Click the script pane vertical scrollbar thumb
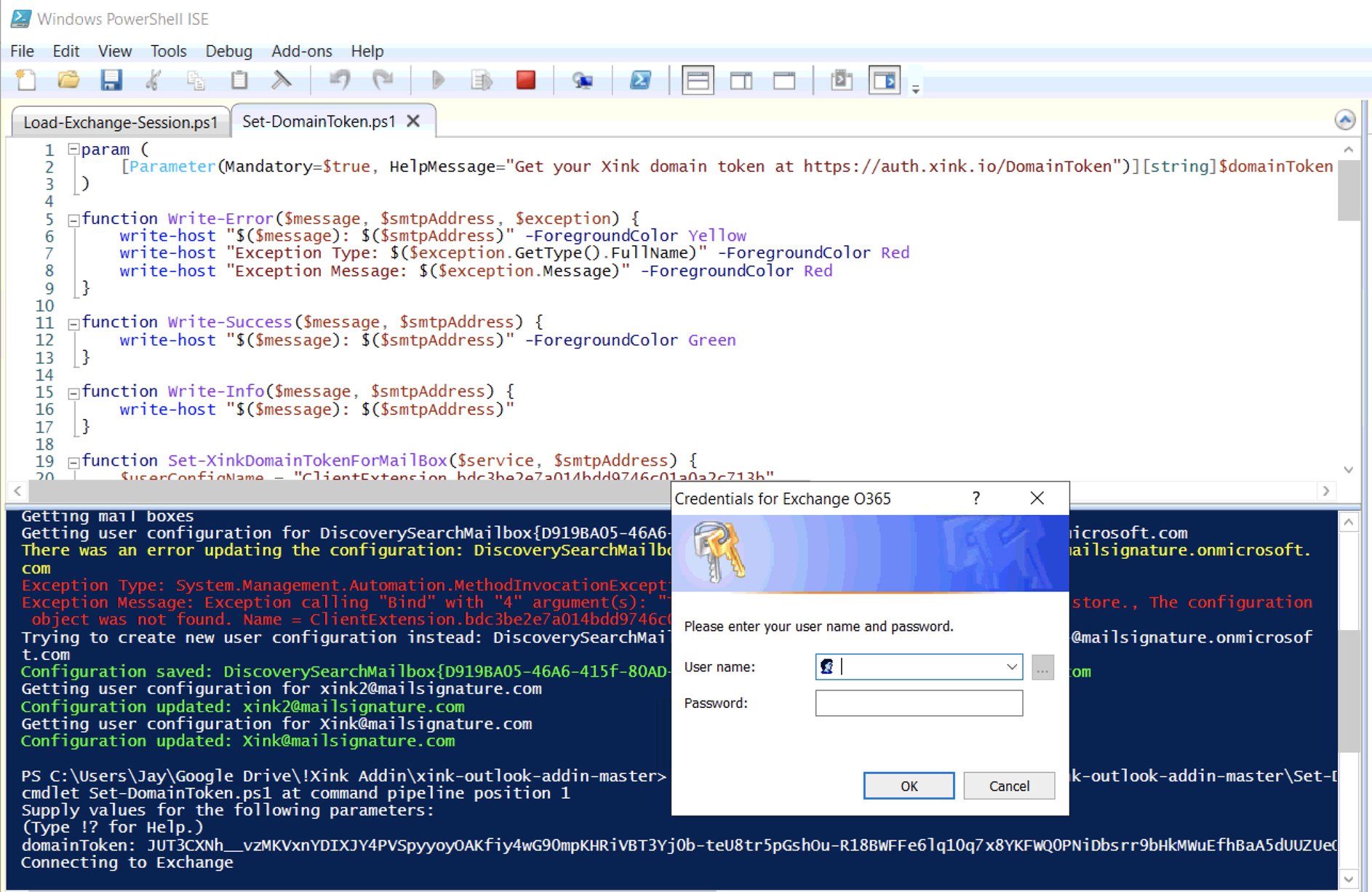The width and height of the screenshot is (1372, 892). tap(1349, 191)
